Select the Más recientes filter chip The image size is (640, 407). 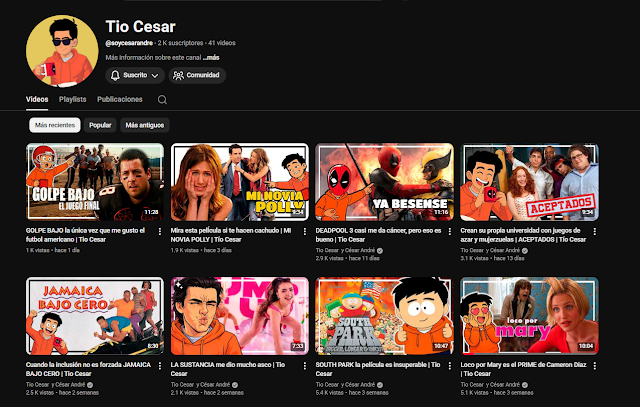point(55,125)
